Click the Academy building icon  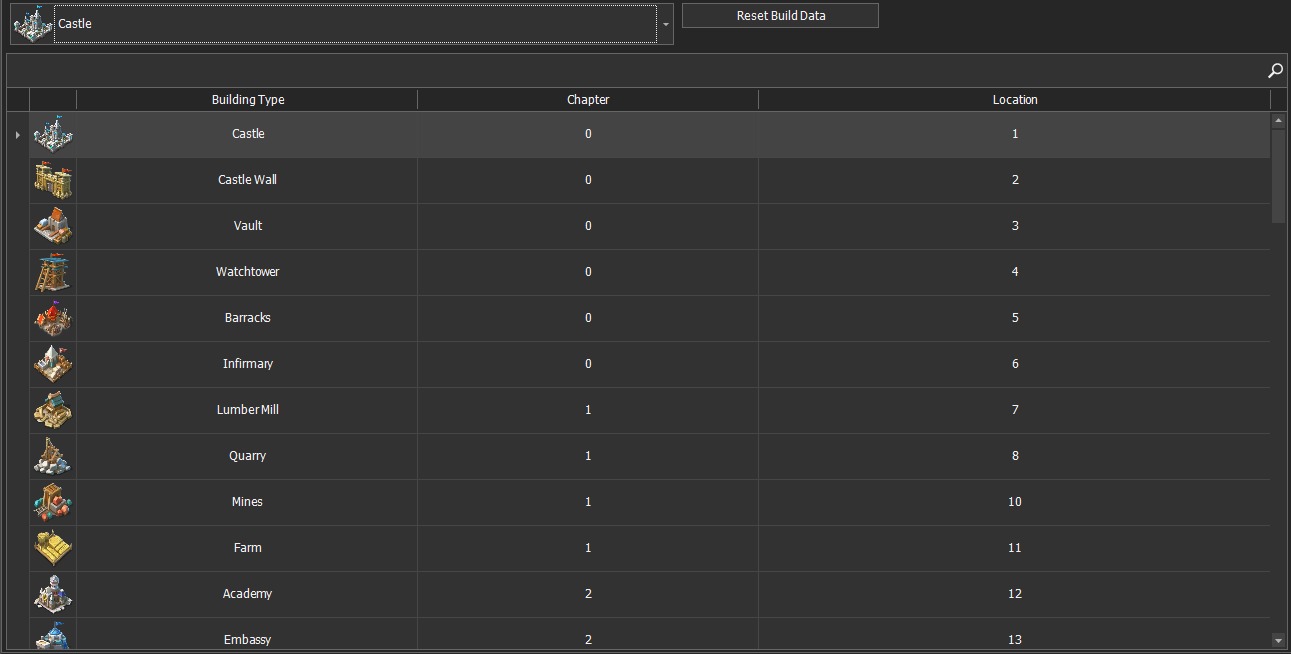pos(53,594)
